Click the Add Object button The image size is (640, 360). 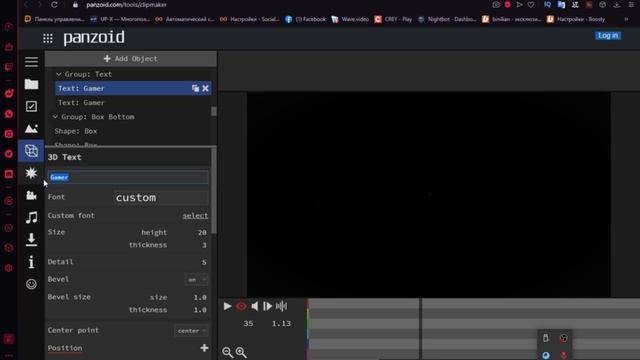pos(131,59)
